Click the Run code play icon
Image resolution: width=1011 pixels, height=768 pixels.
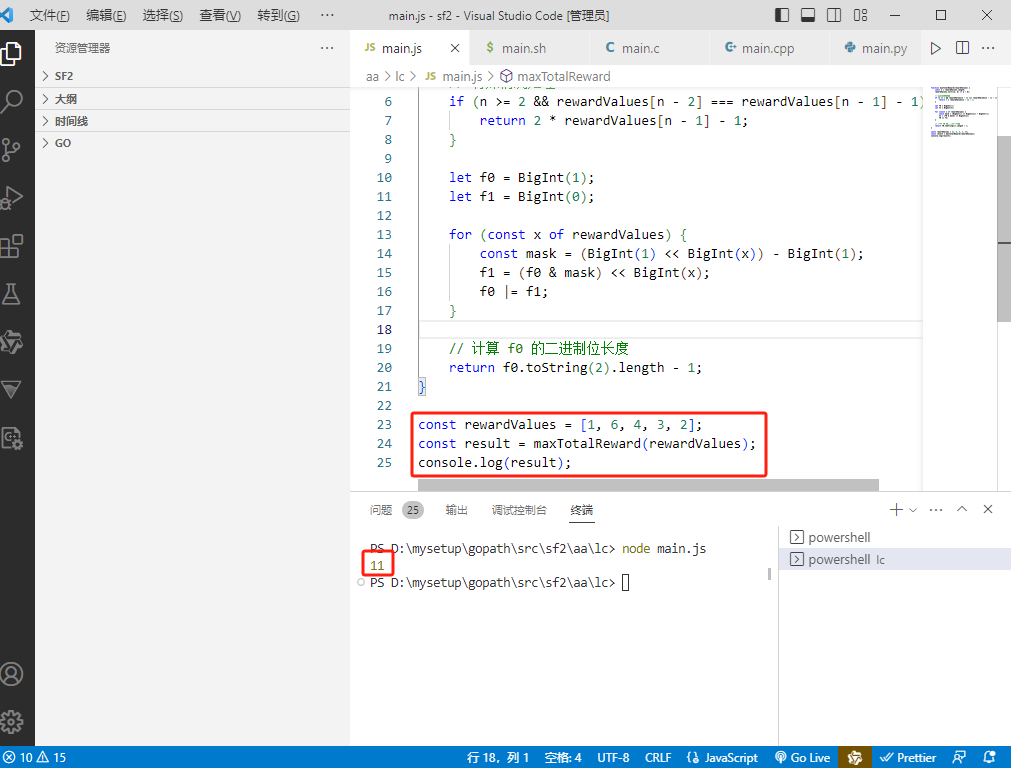936,48
